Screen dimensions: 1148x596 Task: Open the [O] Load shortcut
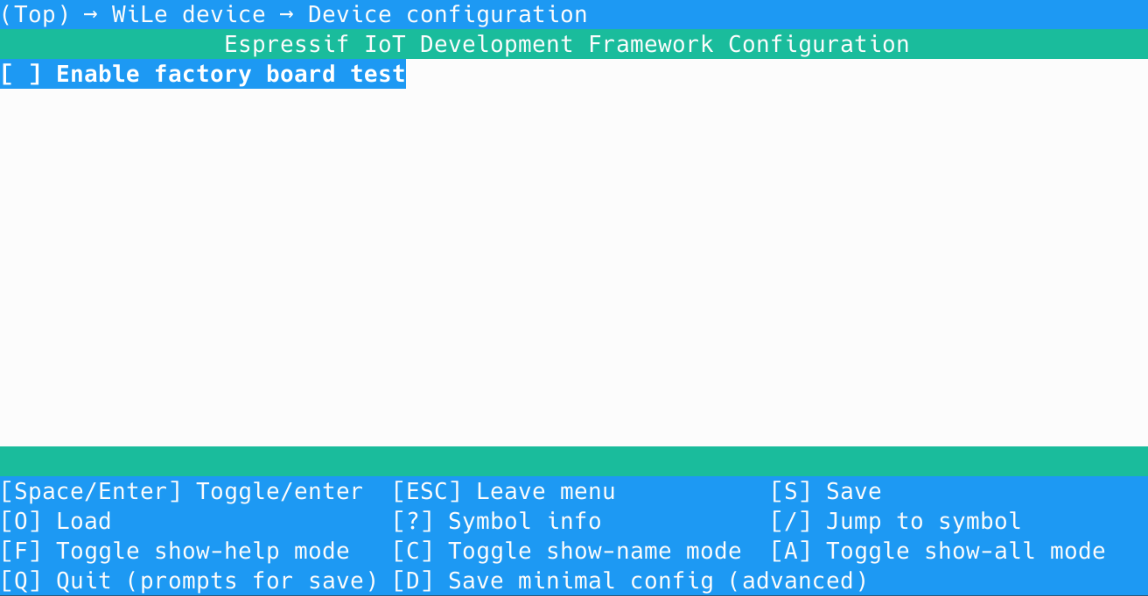[55, 522]
